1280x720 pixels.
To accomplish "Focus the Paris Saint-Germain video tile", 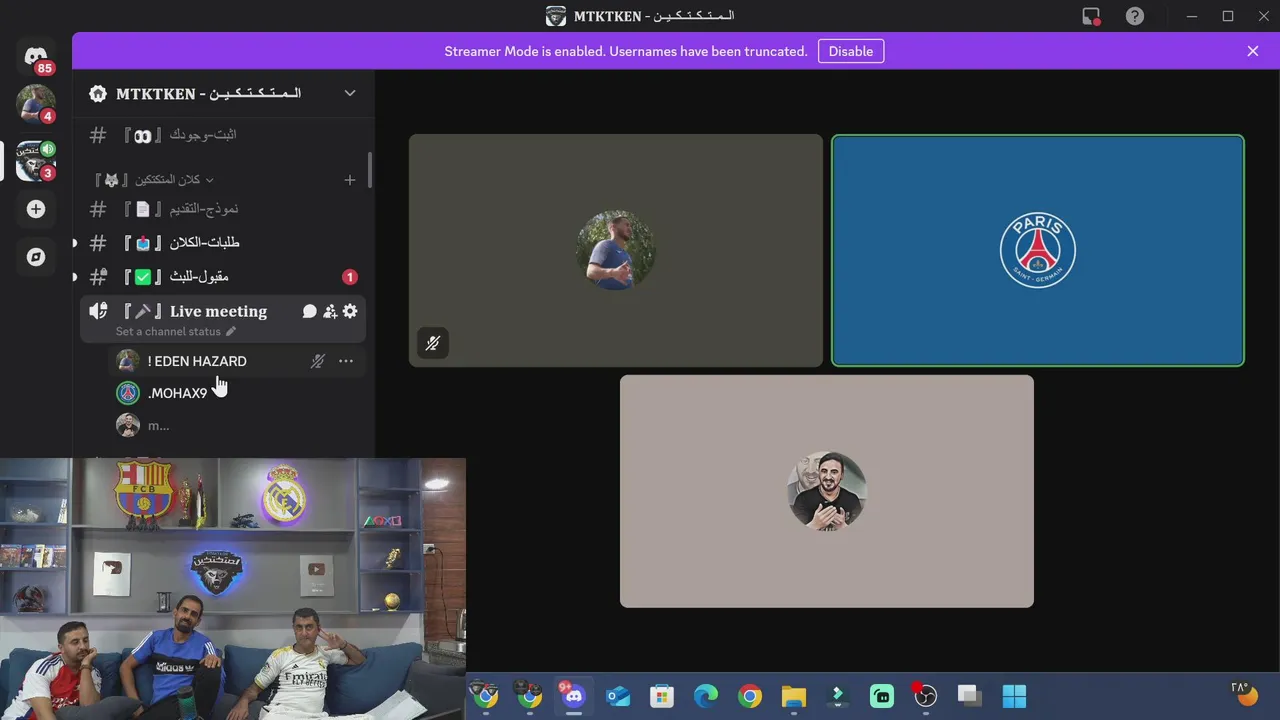I will [x=1038, y=251].
